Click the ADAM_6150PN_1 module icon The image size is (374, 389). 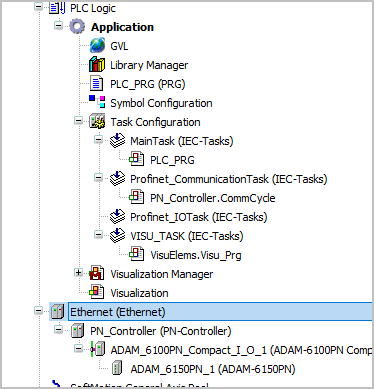point(117,368)
